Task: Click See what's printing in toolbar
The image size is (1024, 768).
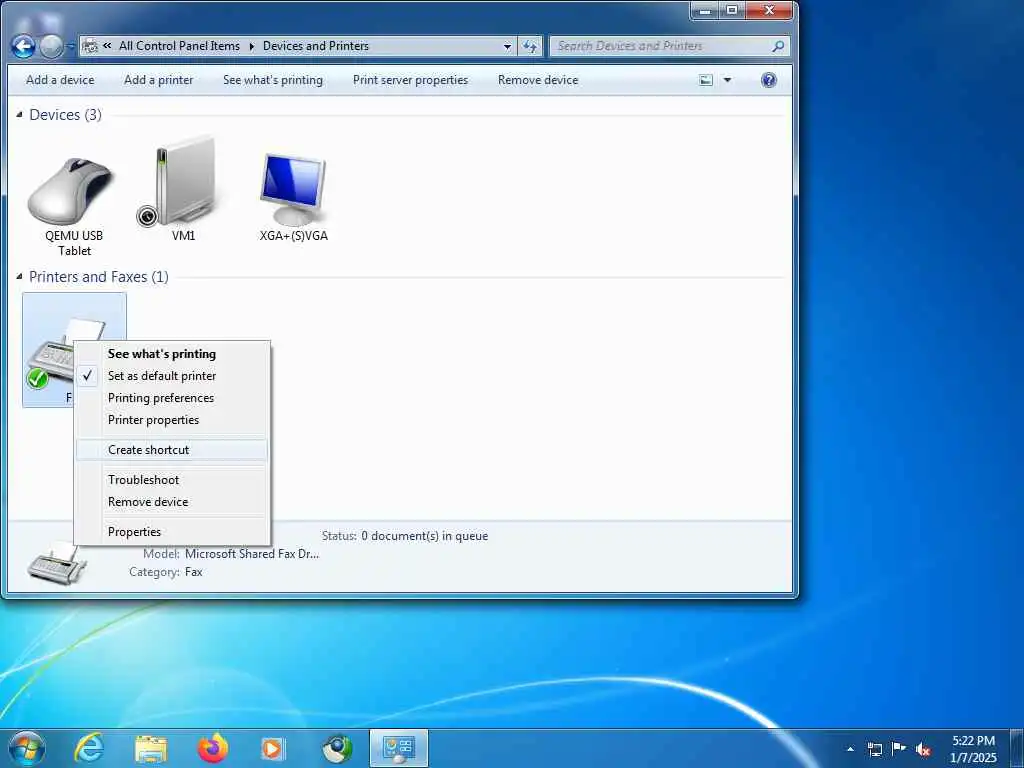Action: (273, 80)
